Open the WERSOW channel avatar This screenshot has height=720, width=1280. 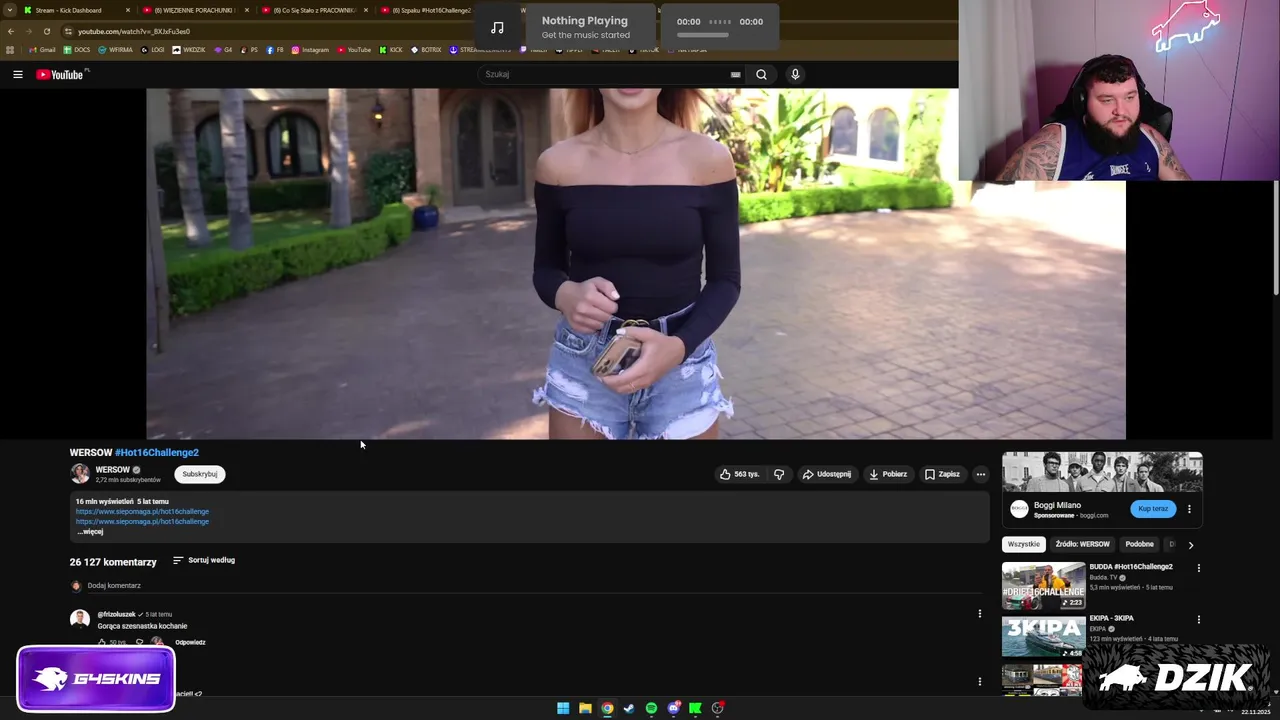click(80, 474)
